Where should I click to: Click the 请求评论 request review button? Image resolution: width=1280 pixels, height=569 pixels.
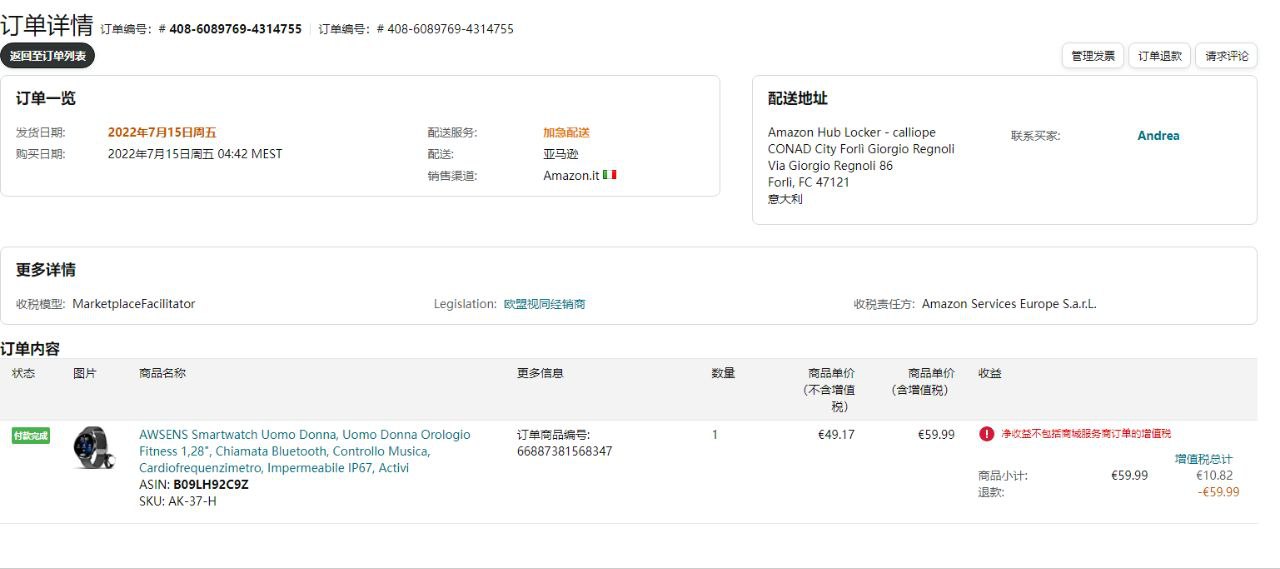1226,56
